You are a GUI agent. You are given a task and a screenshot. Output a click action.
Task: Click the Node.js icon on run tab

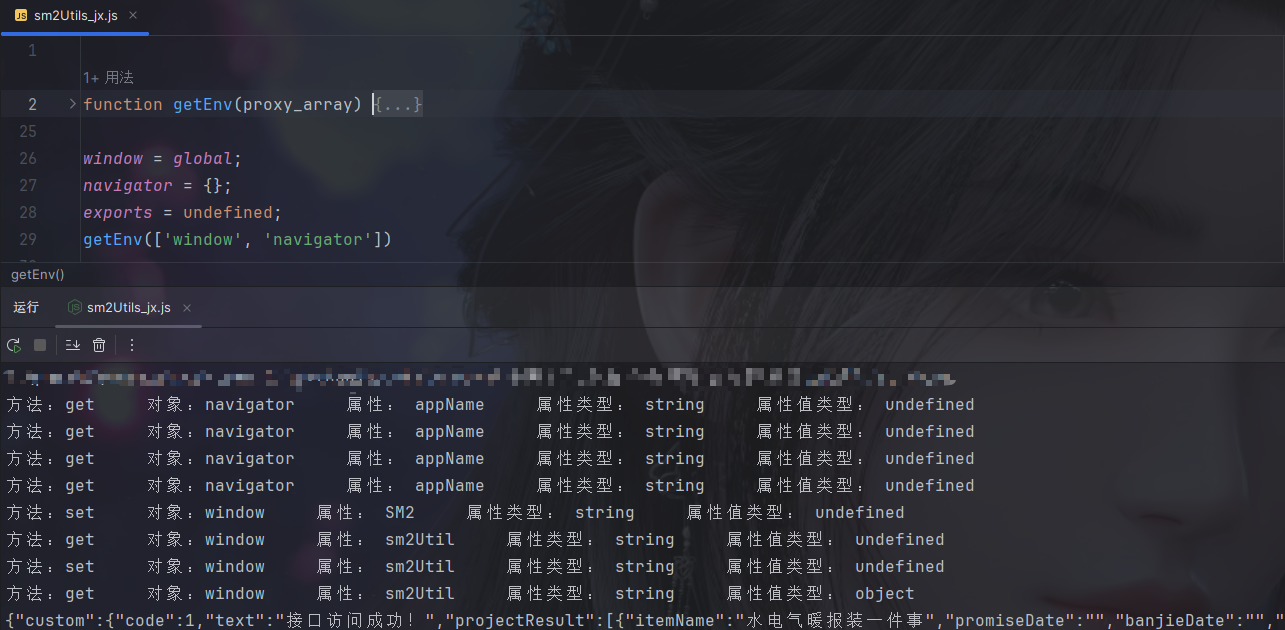75,308
